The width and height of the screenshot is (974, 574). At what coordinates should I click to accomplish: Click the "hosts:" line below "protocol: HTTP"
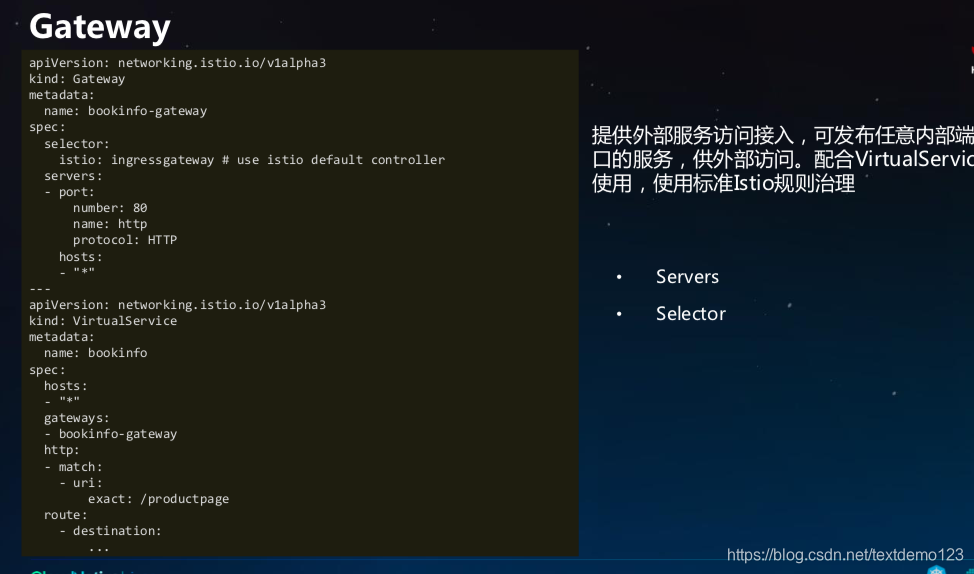(81, 257)
